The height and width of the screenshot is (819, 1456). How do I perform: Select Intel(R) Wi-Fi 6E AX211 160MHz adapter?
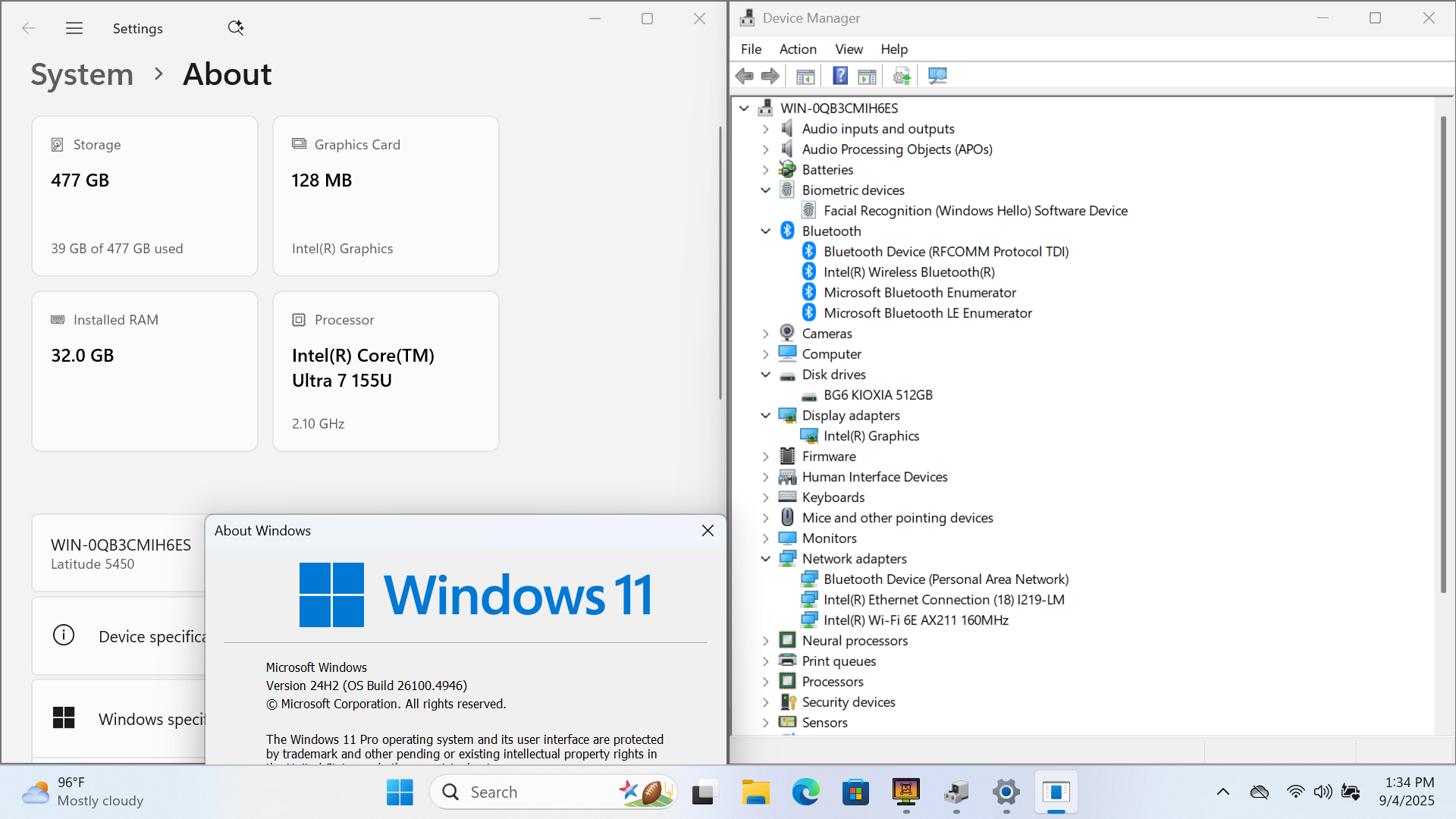[x=916, y=620]
